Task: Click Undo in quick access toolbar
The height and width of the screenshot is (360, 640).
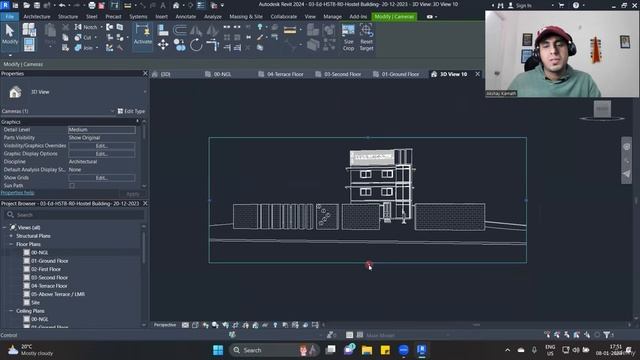Action: click(62, 5)
